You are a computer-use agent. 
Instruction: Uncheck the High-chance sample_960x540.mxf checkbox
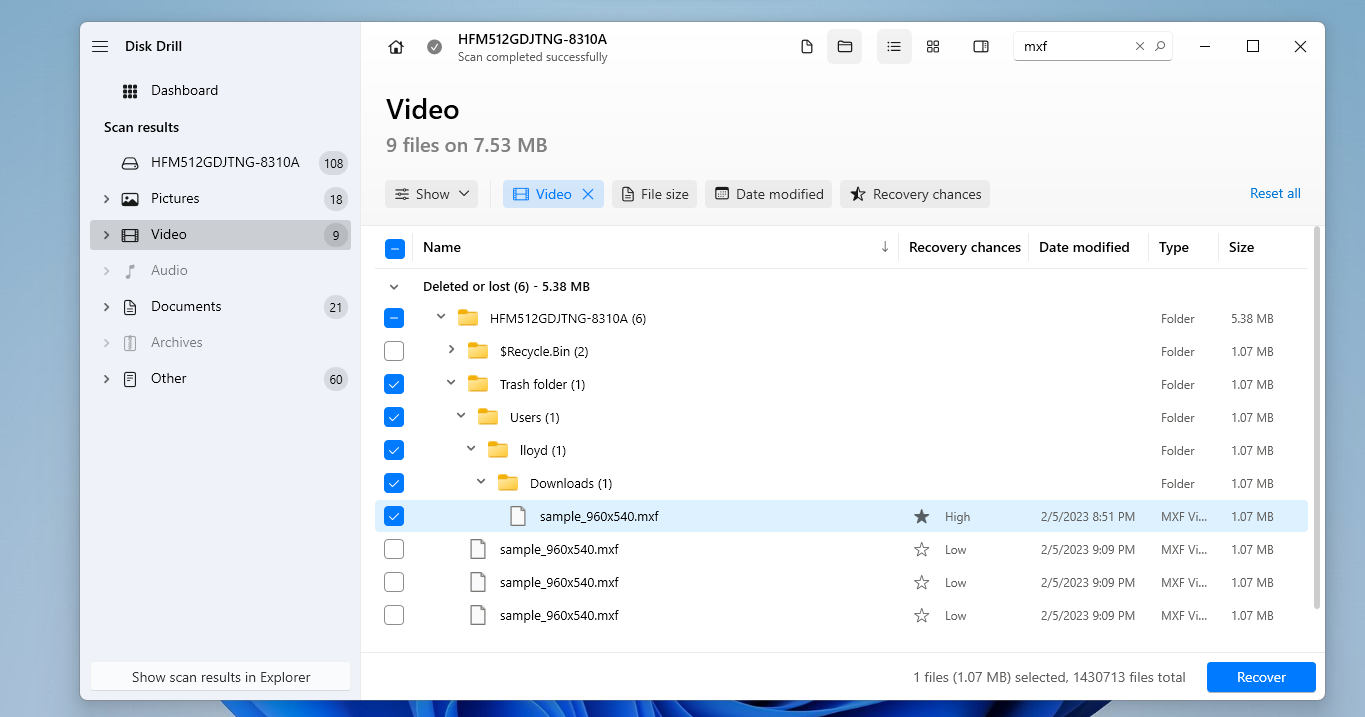[394, 516]
